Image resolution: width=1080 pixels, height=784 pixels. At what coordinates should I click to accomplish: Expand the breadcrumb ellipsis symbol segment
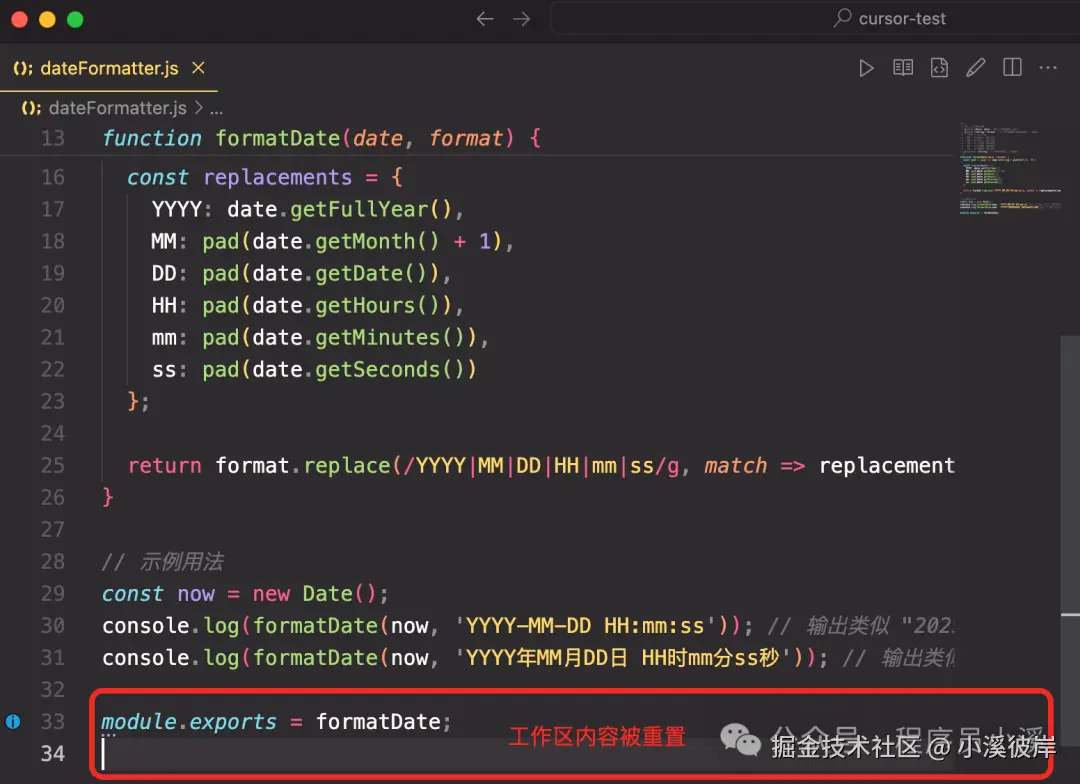point(216,108)
